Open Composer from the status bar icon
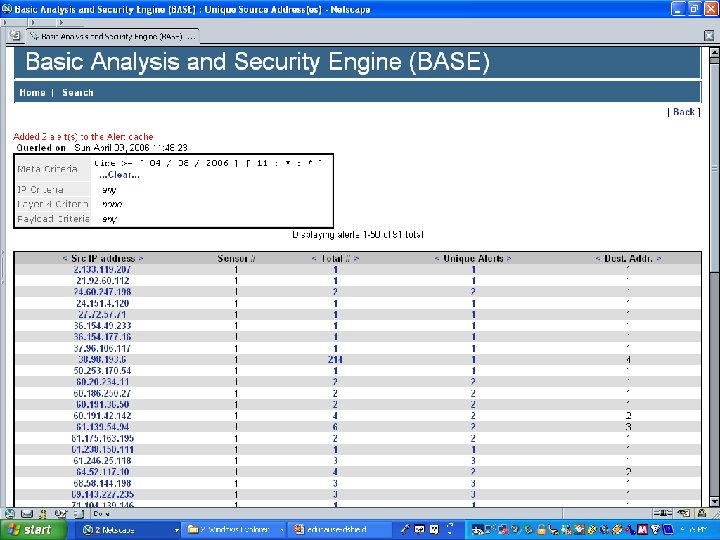720x540 pixels. point(60,513)
